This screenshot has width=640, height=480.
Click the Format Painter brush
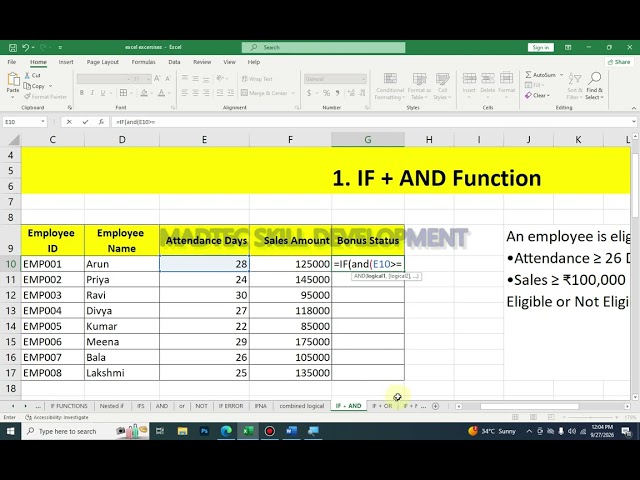27,97
